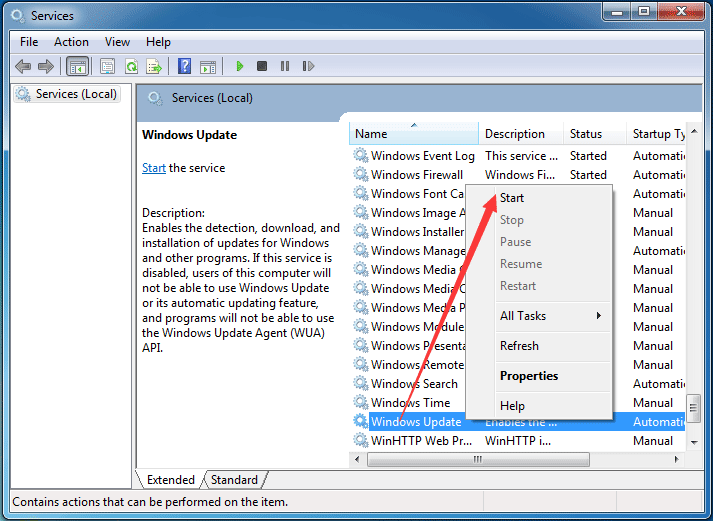Select the Windows Time service row
The height and width of the screenshot is (521, 713).
click(518, 403)
